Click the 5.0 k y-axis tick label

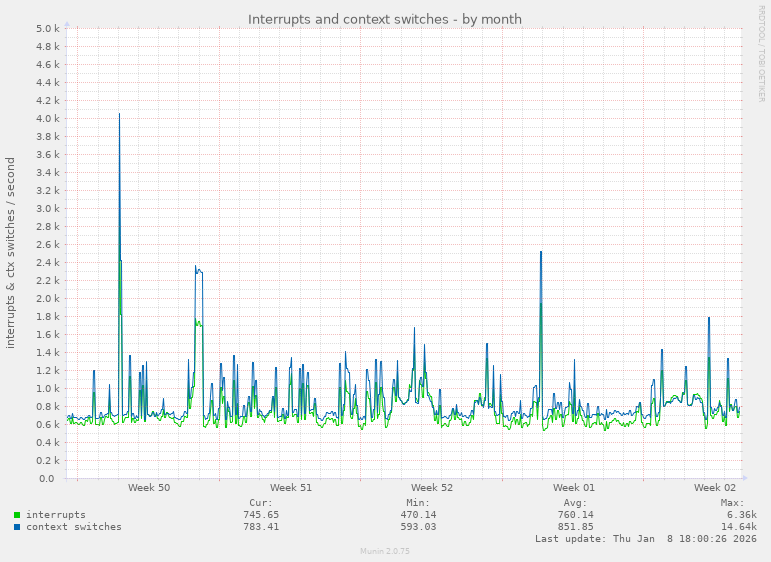pos(48,29)
